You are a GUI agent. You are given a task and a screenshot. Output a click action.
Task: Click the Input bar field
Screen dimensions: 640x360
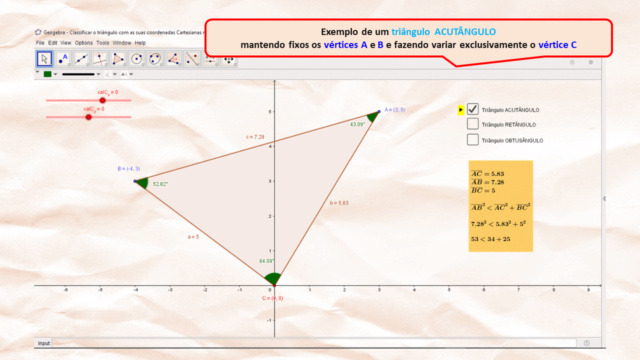[x=314, y=343]
